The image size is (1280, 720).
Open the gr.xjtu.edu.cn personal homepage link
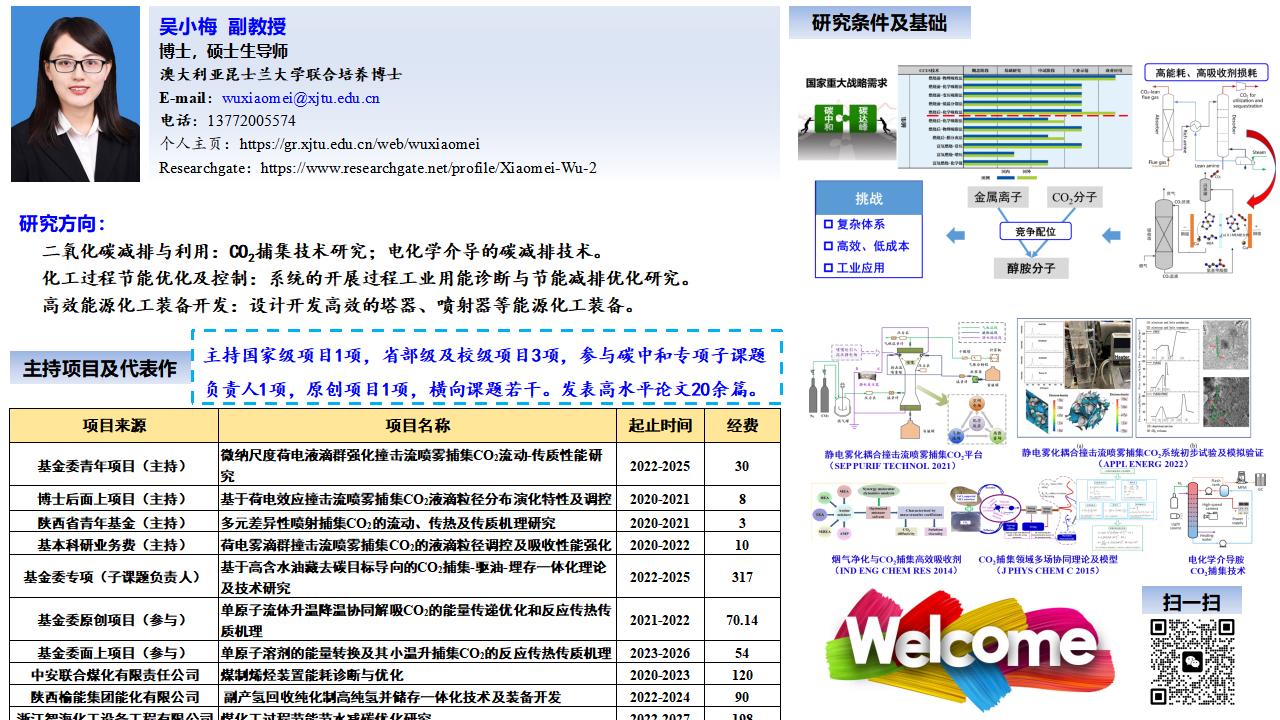click(x=360, y=144)
